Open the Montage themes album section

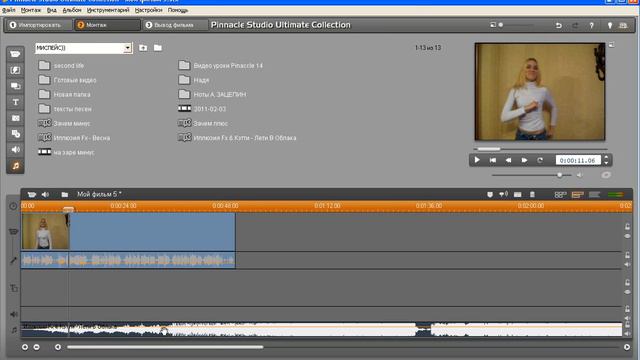(x=16, y=86)
